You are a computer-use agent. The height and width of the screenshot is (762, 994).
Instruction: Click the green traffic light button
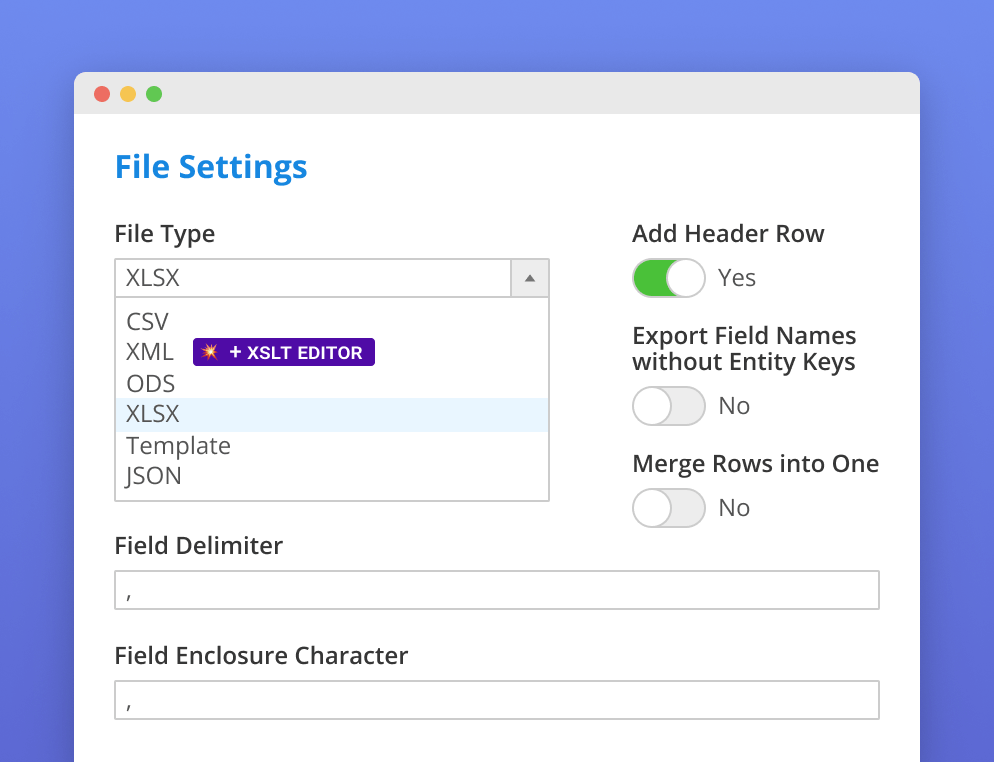tap(154, 93)
